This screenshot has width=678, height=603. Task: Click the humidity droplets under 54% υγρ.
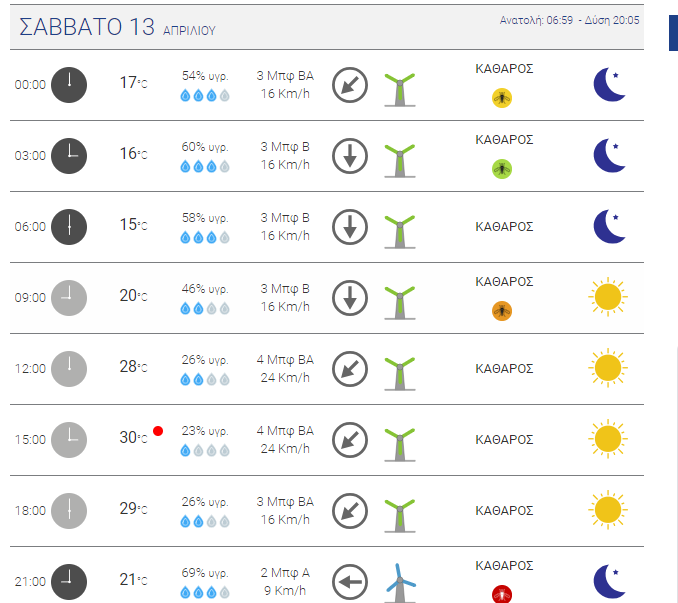coord(205,95)
